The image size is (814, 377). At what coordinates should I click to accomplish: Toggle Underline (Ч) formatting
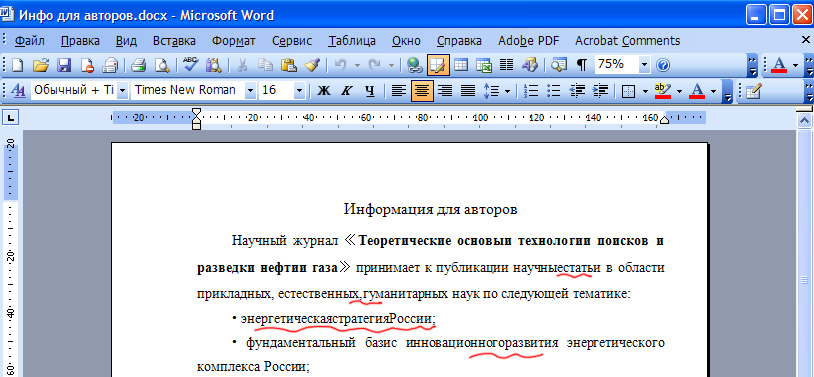[370, 91]
